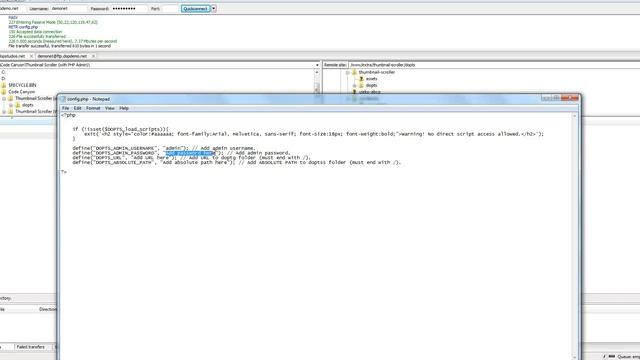
Task: Close the demonet@ftp.dopdemo.net tab with its X
Action: [93, 56]
